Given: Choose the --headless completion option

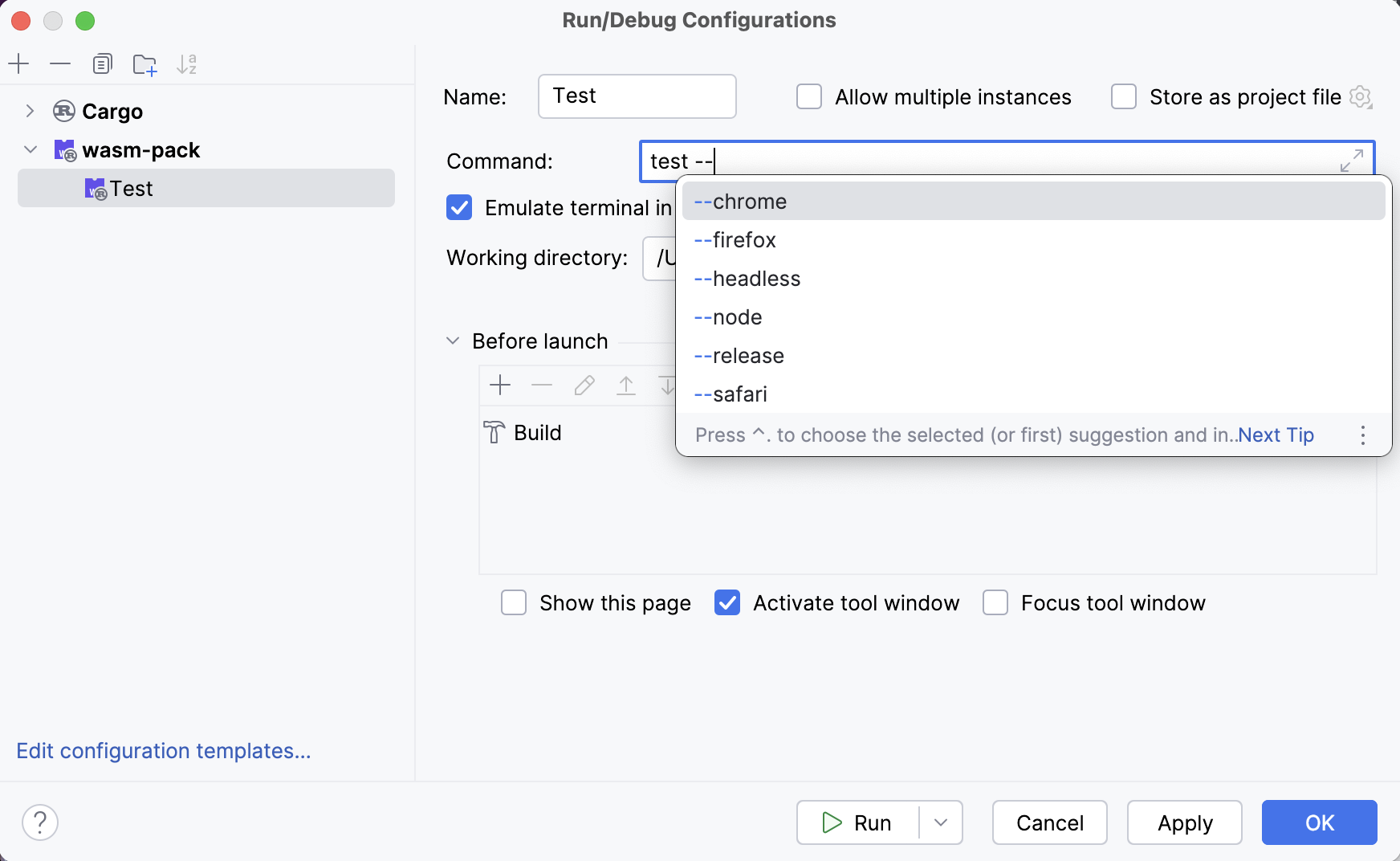Looking at the screenshot, I should [x=746, y=278].
